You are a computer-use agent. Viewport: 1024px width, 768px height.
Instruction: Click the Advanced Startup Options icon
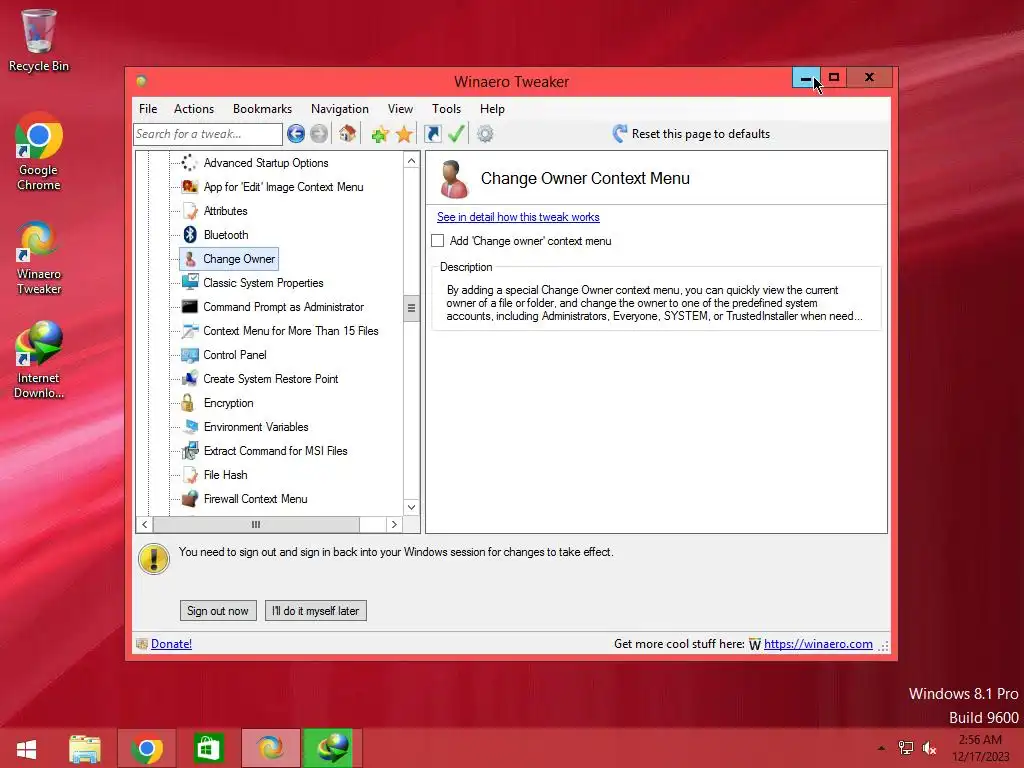[x=189, y=163]
